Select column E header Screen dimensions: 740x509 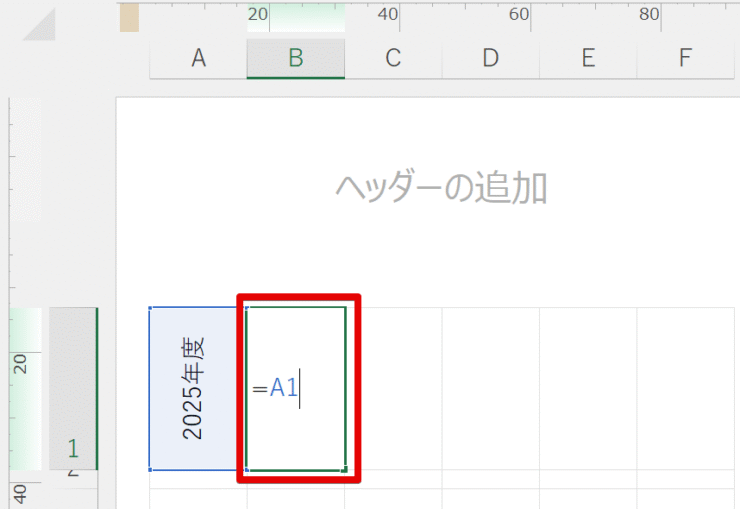pyautogui.click(x=588, y=58)
